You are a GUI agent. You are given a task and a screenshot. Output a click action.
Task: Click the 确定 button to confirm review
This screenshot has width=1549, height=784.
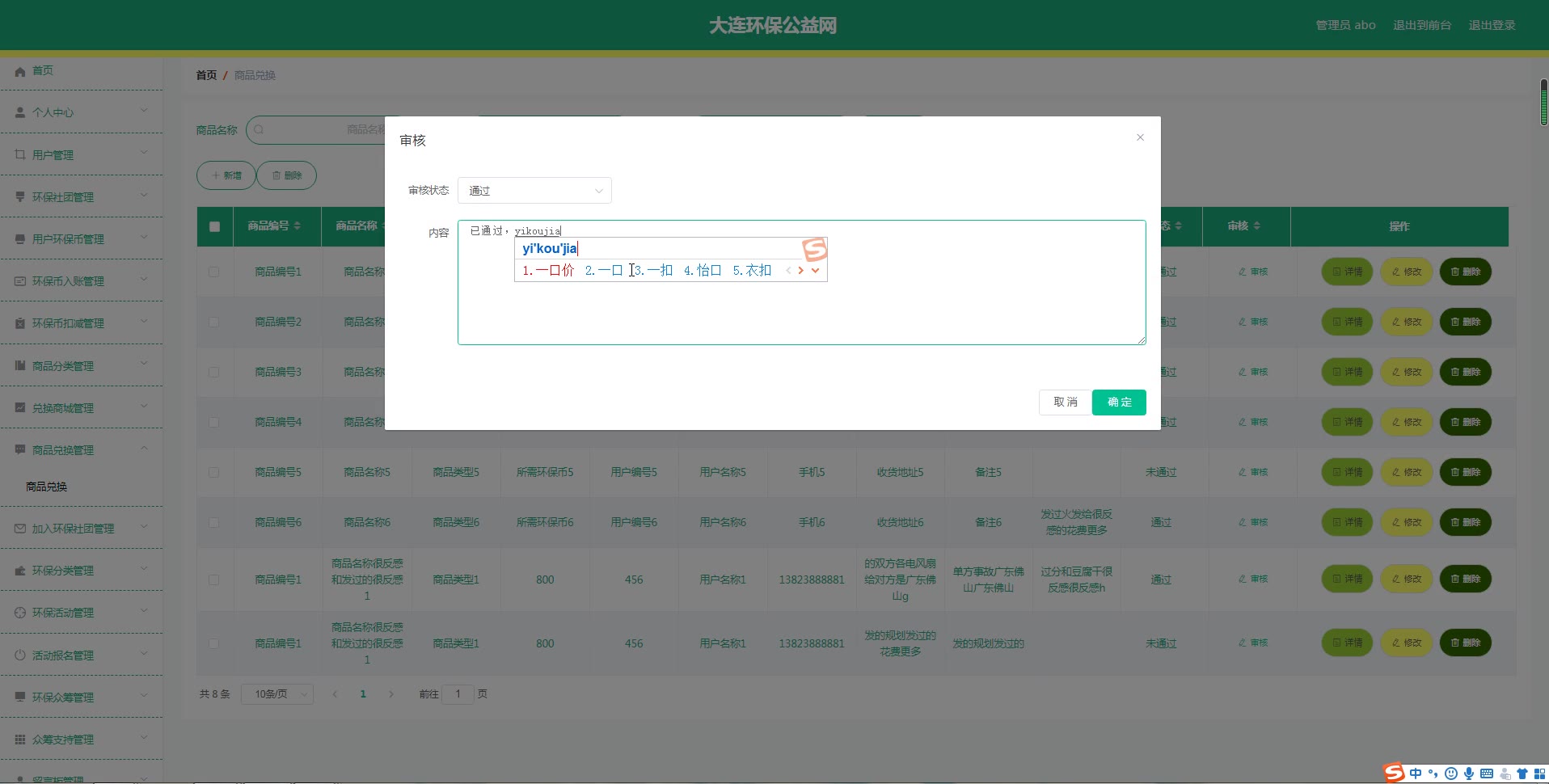[1119, 403]
